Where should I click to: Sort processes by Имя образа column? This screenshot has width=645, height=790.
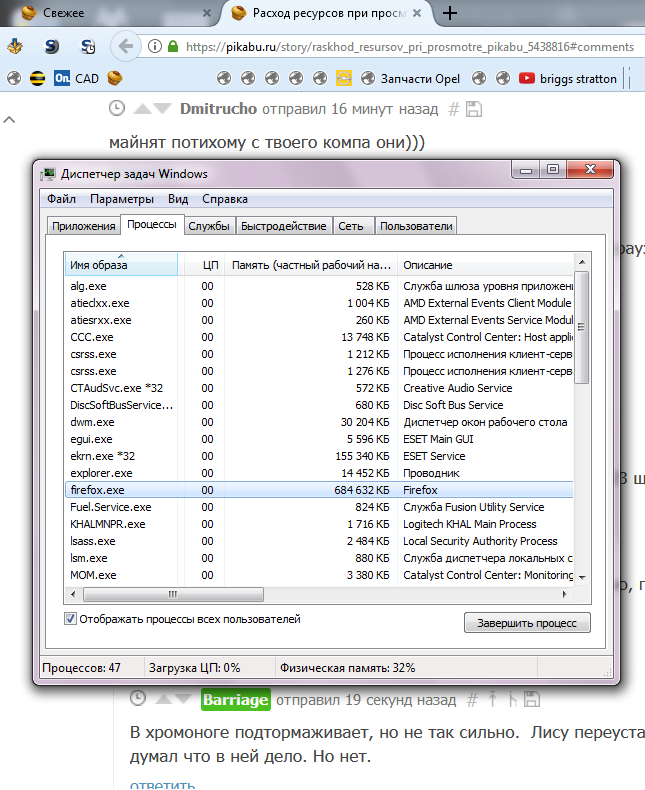coord(120,265)
